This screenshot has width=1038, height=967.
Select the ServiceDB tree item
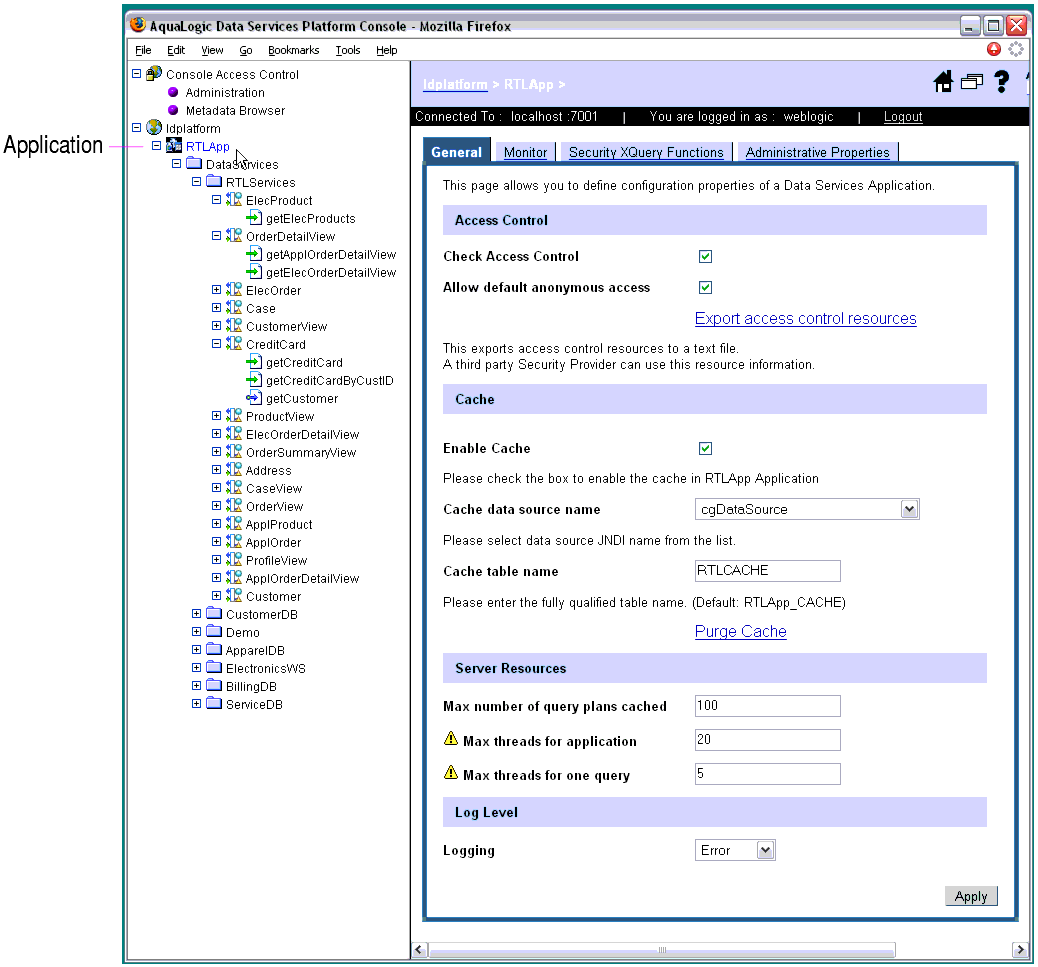[254, 704]
